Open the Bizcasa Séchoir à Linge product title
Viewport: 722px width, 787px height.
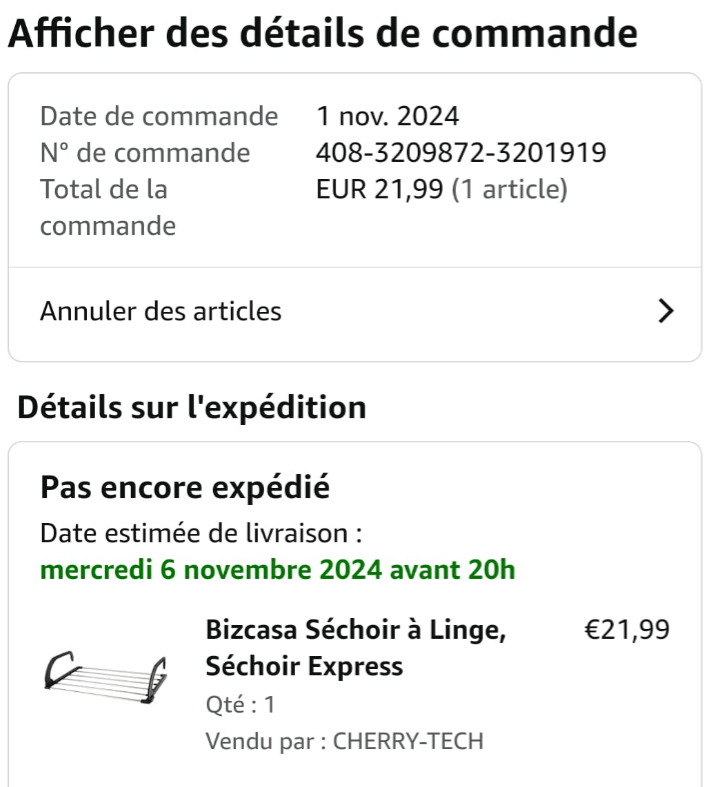coord(356,631)
